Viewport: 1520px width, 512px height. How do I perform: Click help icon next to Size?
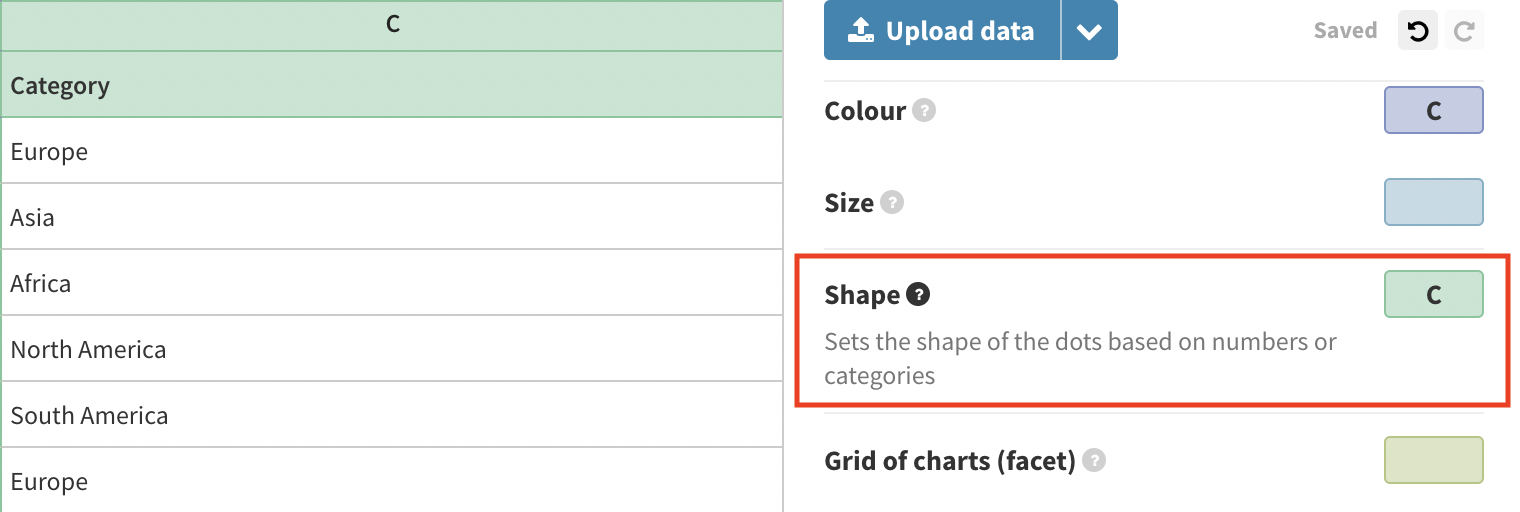[892, 203]
